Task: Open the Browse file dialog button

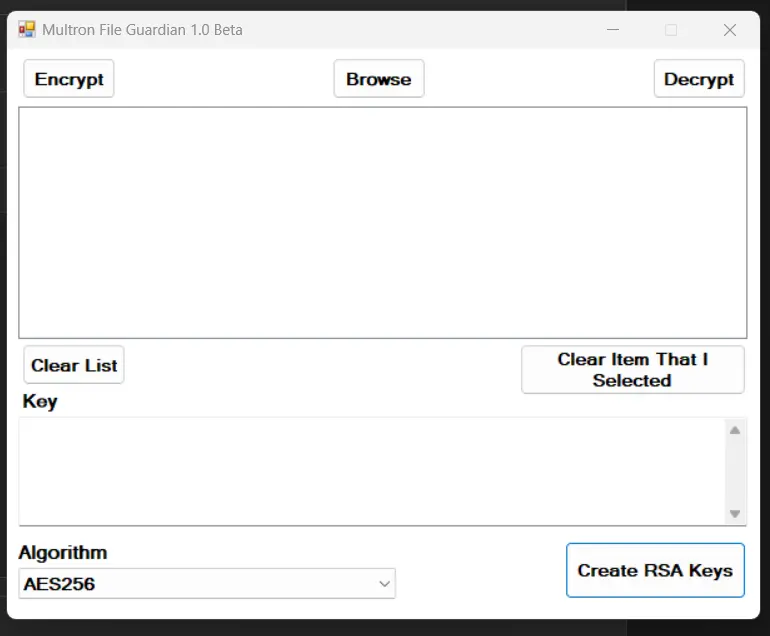Action: 379,79
